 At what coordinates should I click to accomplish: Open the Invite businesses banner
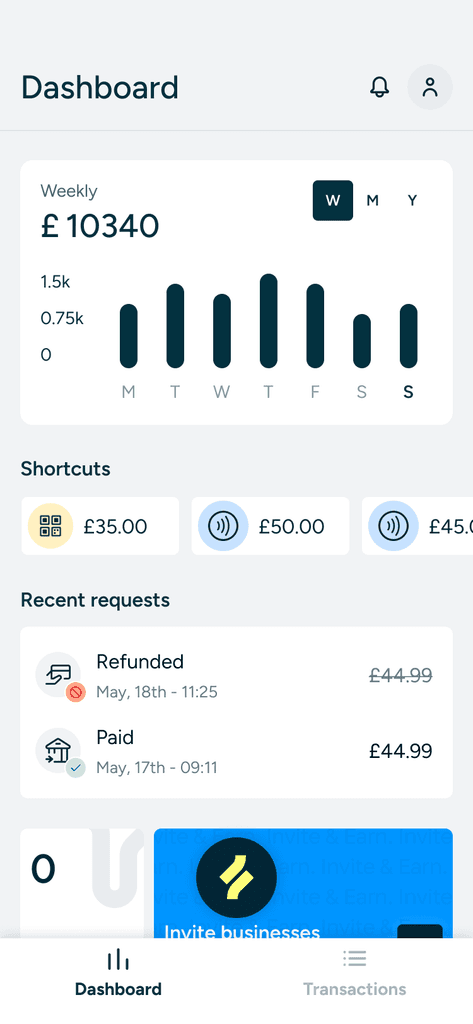303,884
